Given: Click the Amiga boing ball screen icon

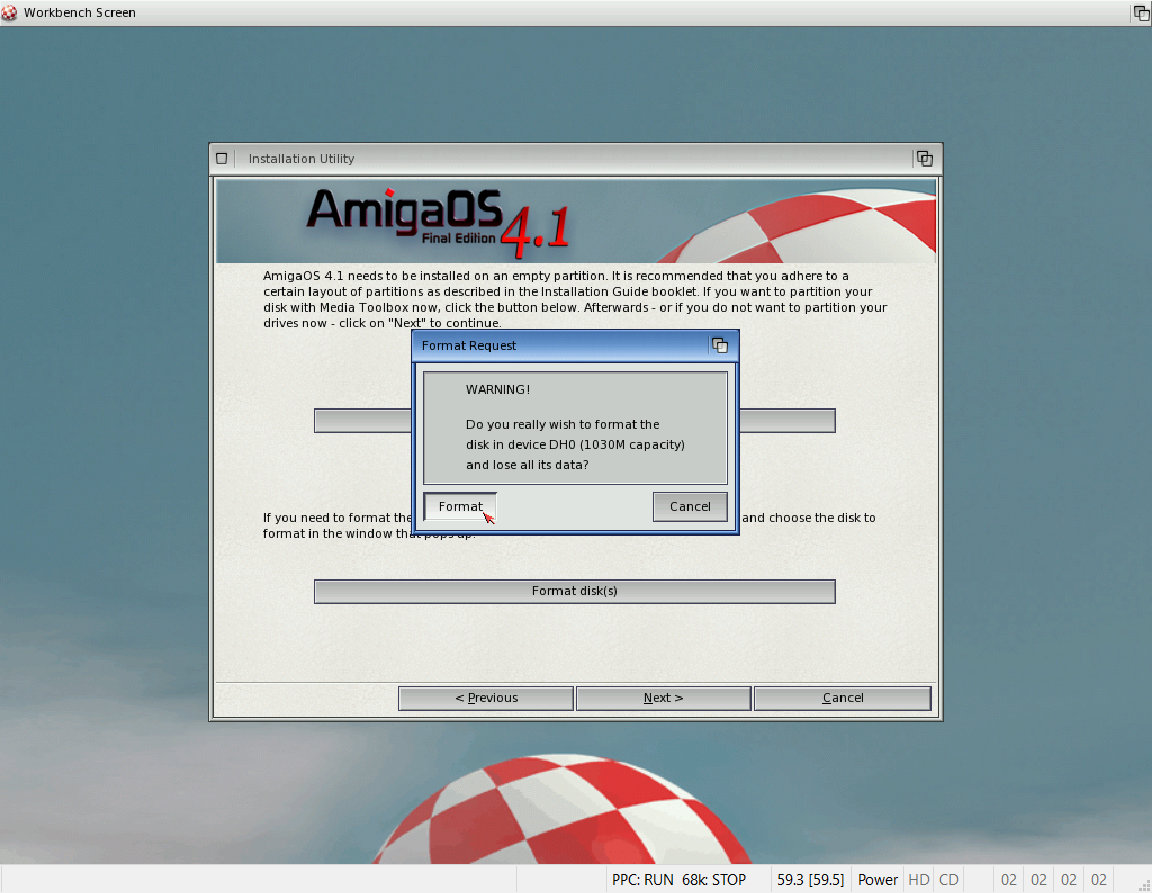Looking at the screenshot, I should coord(9,12).
